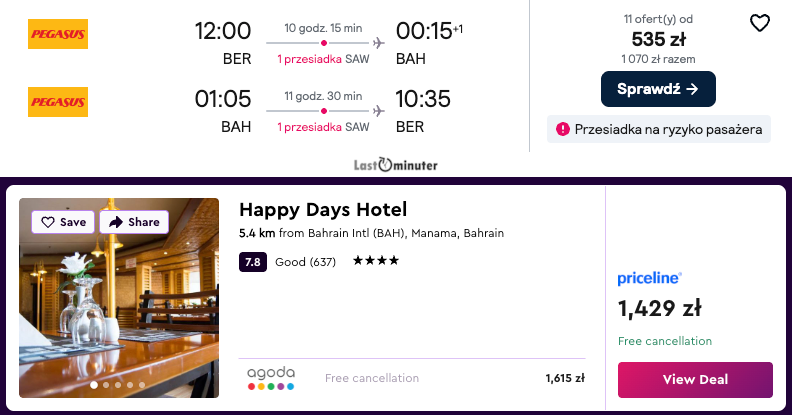
Task: Click the red warning icon beside Przesiadka
Action: [x=563, y=129]
